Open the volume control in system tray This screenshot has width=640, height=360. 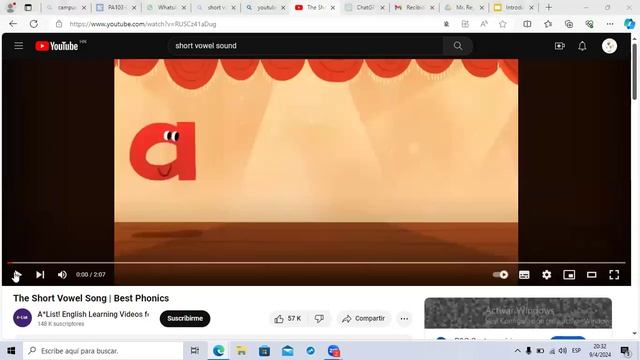click(563, 351)
